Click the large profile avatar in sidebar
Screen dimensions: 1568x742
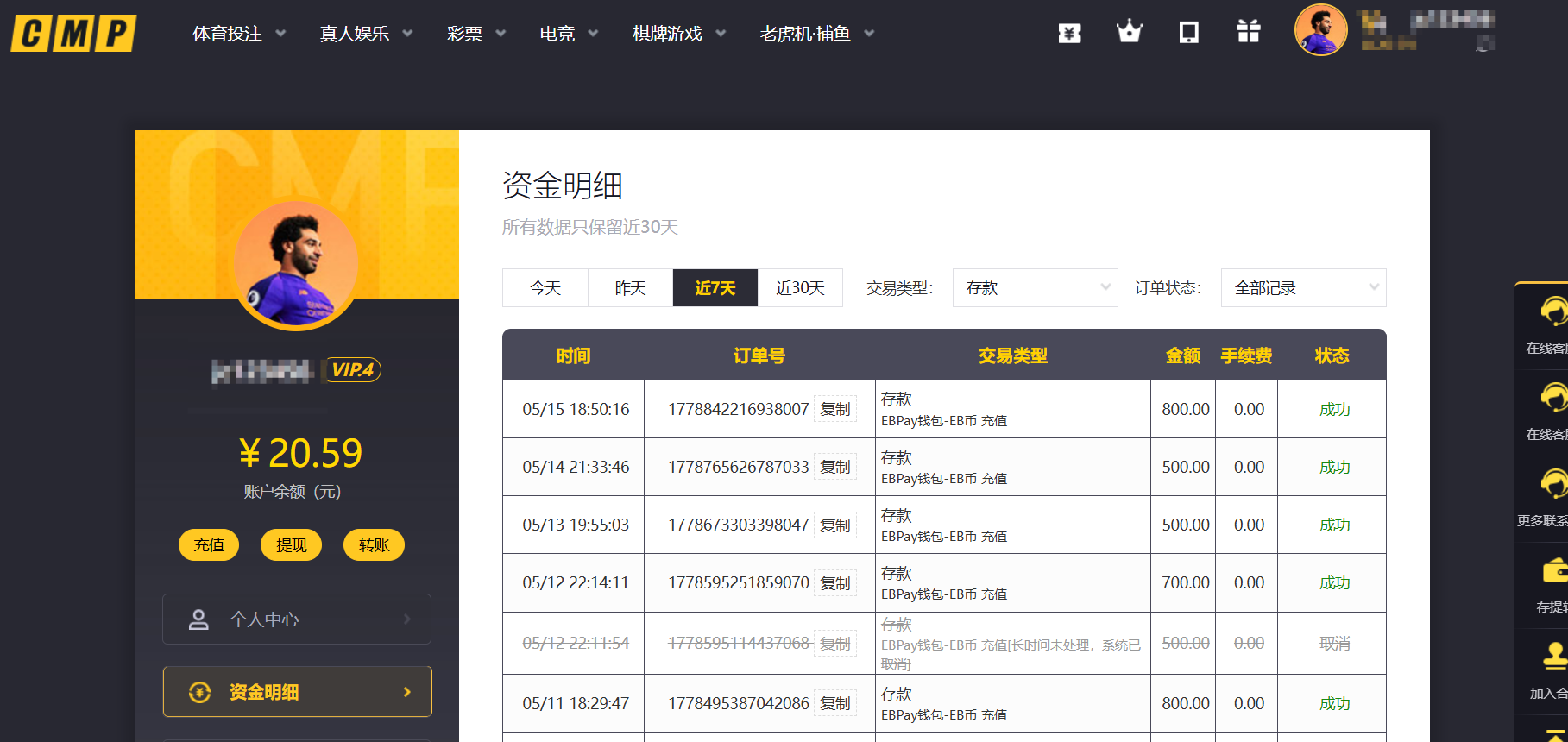point(296,266)
